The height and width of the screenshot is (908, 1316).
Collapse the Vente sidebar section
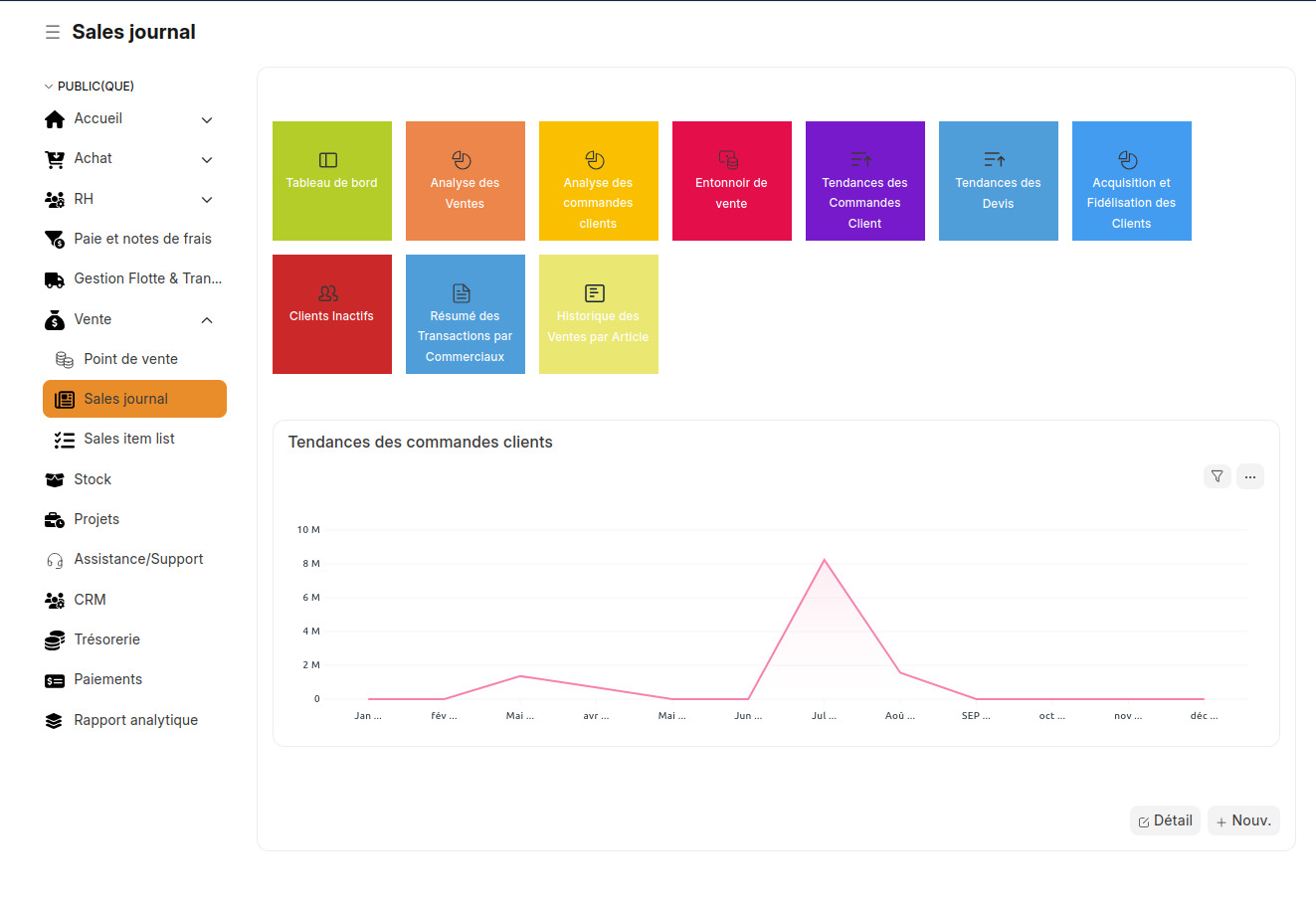pos(207,320)
